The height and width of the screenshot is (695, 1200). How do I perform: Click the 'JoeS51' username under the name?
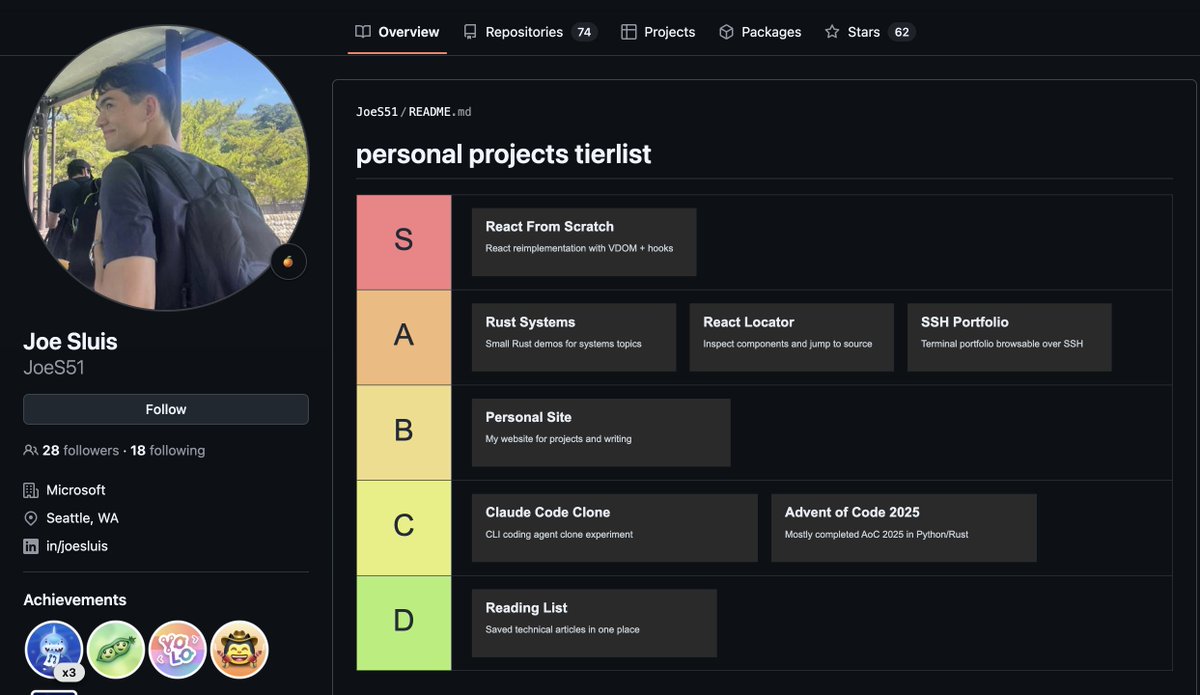[54, 368]
